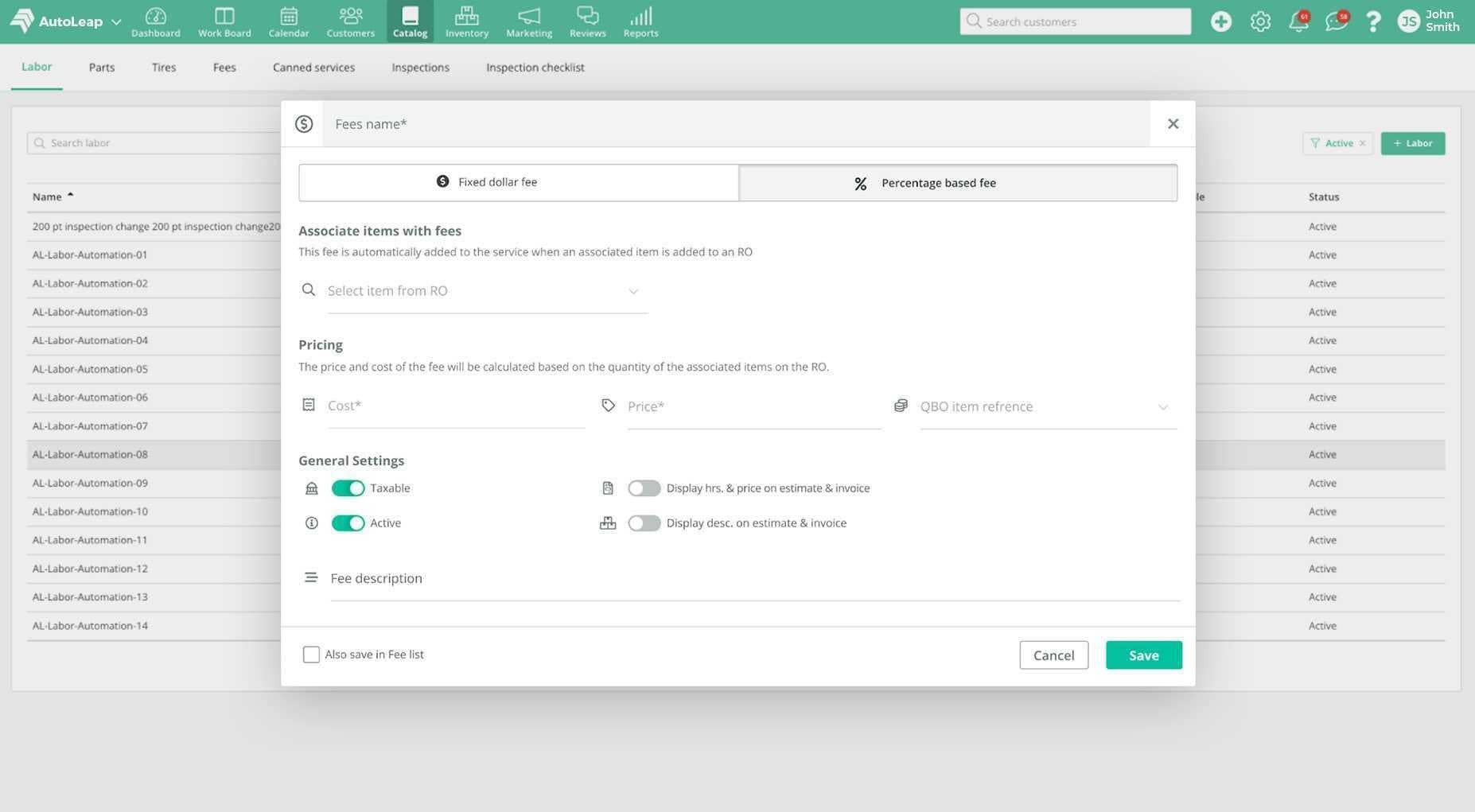Open the help question mark icon
This screenshot has width=1475, height=812.
coord(1374,19)
